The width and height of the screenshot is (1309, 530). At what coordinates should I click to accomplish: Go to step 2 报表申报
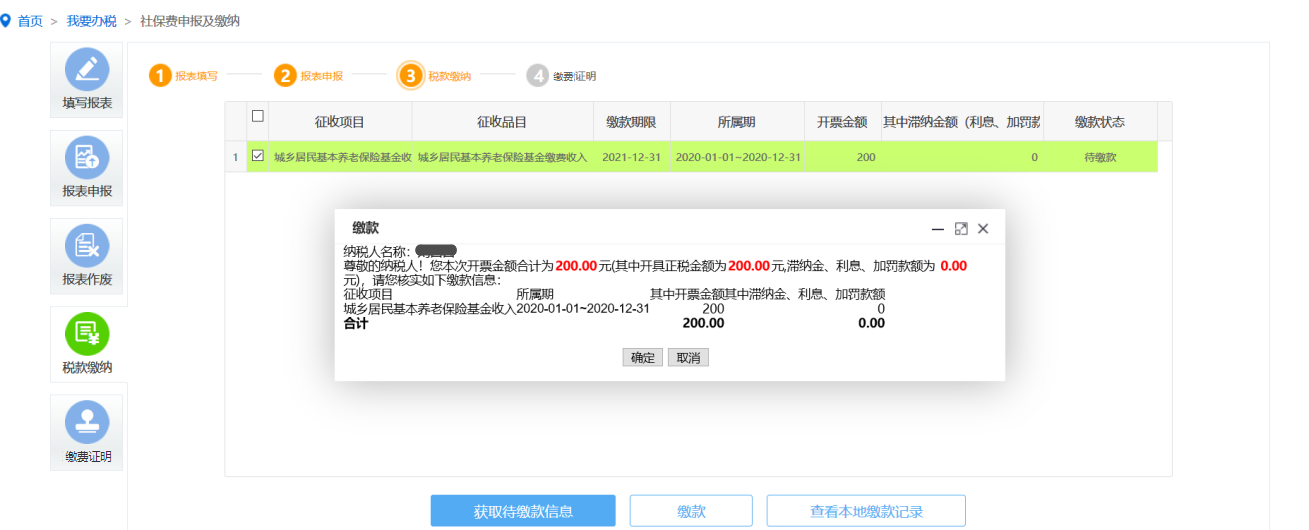pyautogui.click(x=309, y=76)
